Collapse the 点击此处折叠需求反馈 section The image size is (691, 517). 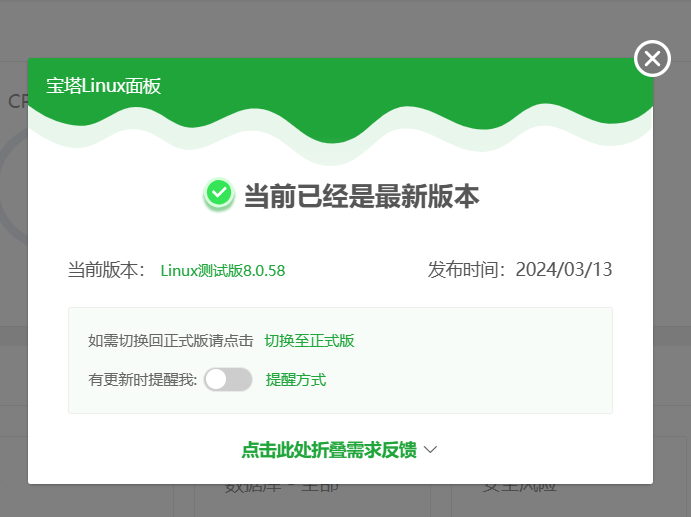(x=329, y=450)
